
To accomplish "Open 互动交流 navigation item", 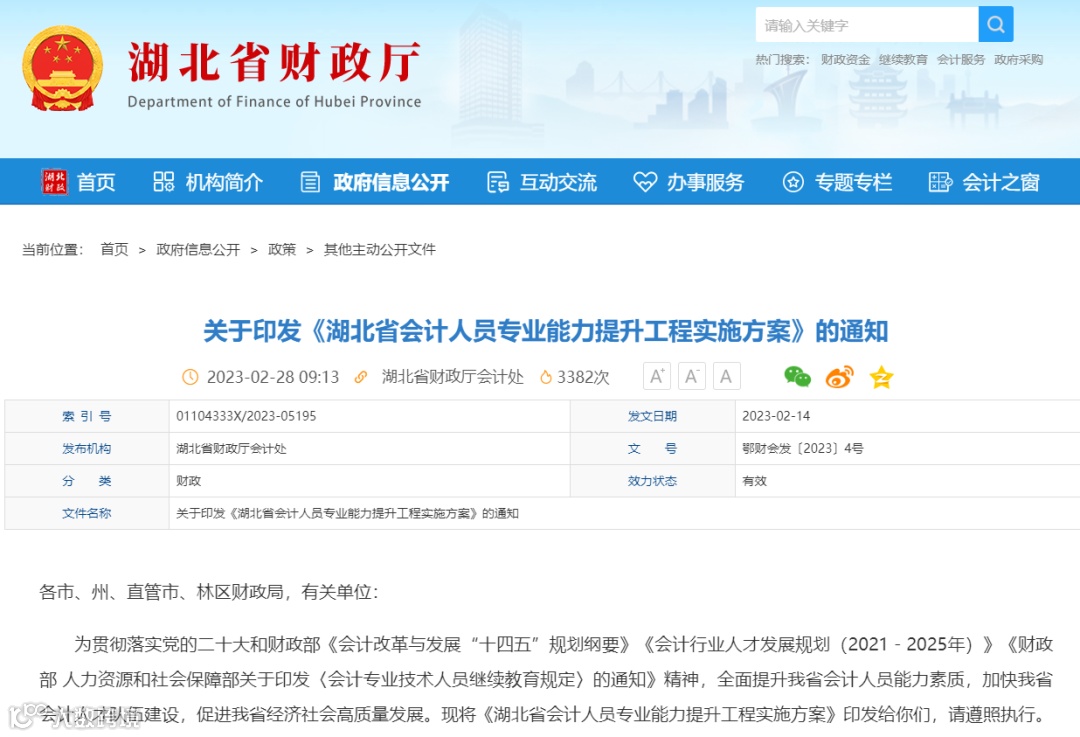I will pyautogui.click(x=558, y=182).
